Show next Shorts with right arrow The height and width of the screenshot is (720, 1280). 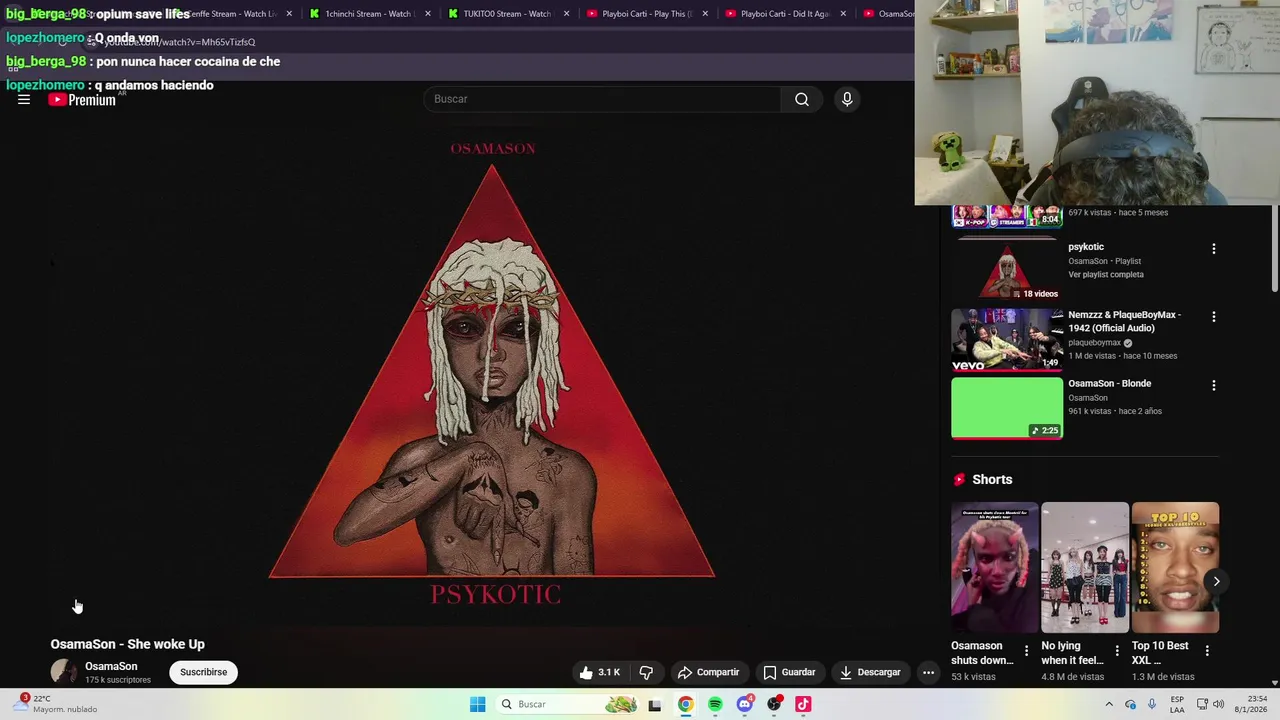point(1216,581)
